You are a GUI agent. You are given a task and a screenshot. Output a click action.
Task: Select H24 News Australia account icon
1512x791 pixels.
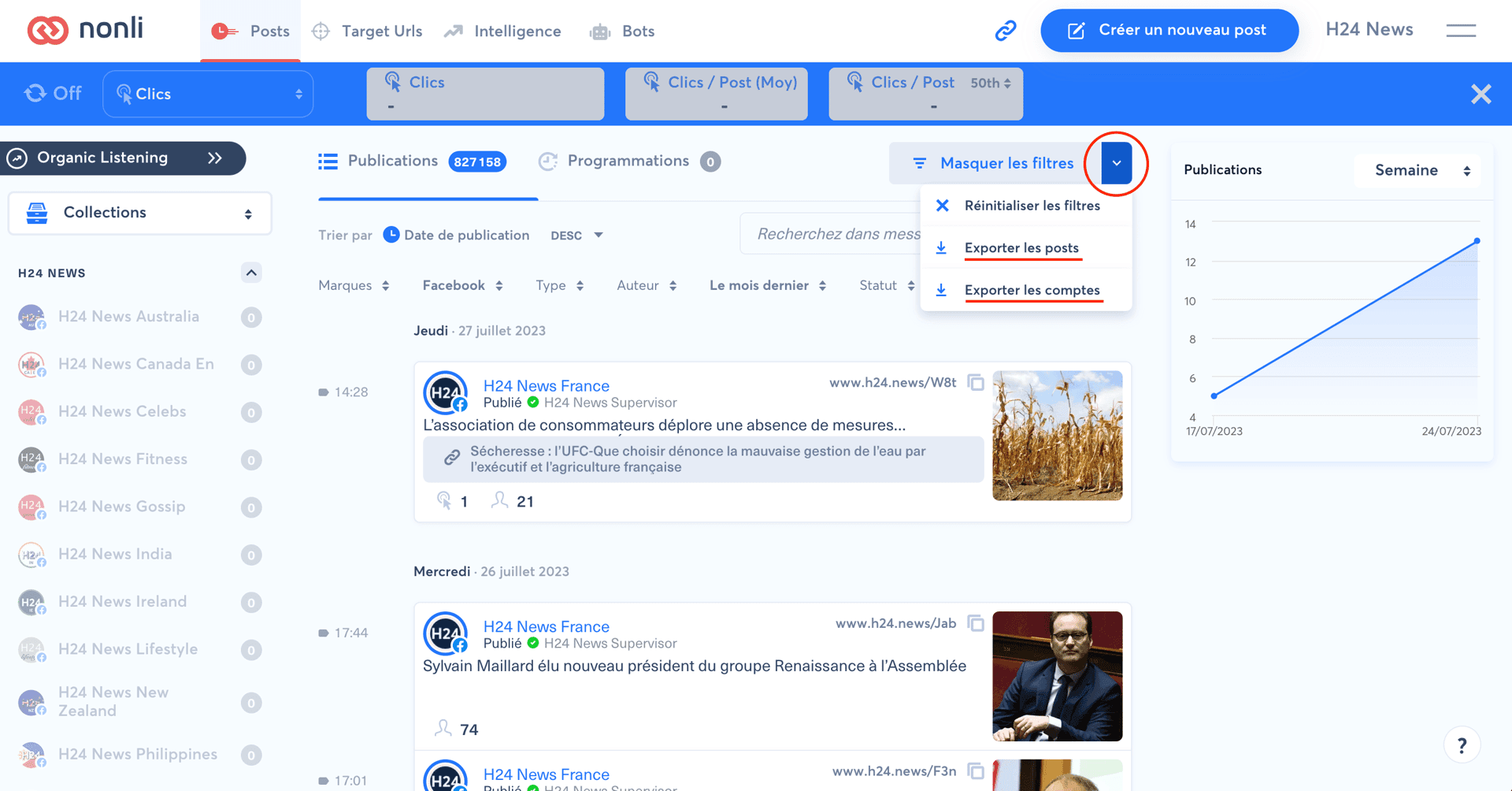tap(31, 318)
